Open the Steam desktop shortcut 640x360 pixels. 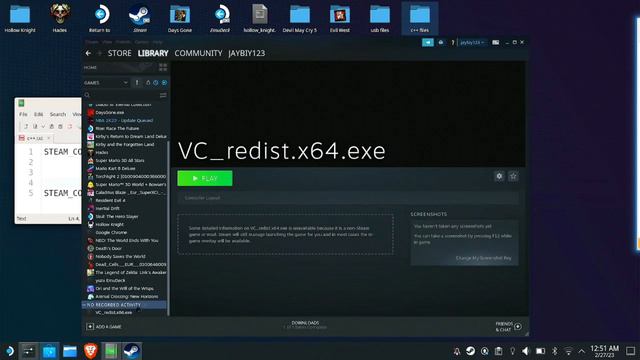[140, 18]
